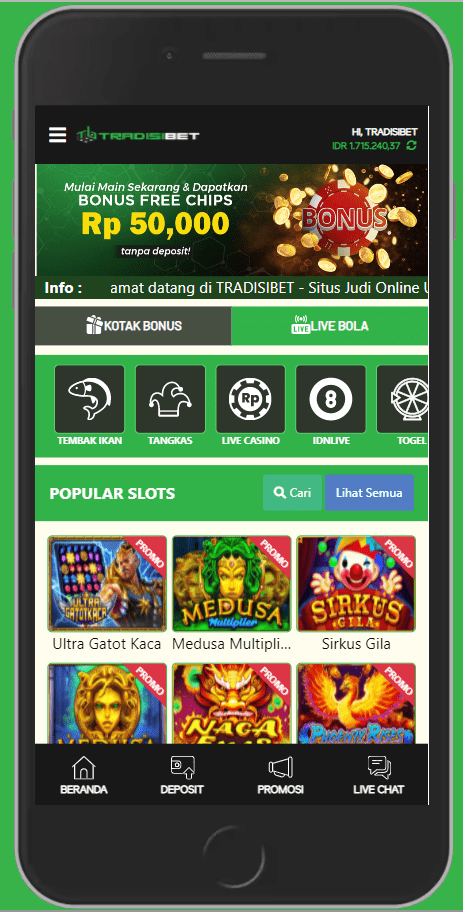463x912 pixels.
Task: Open the Togel wheel icon
Action: [x=403, y=399]
